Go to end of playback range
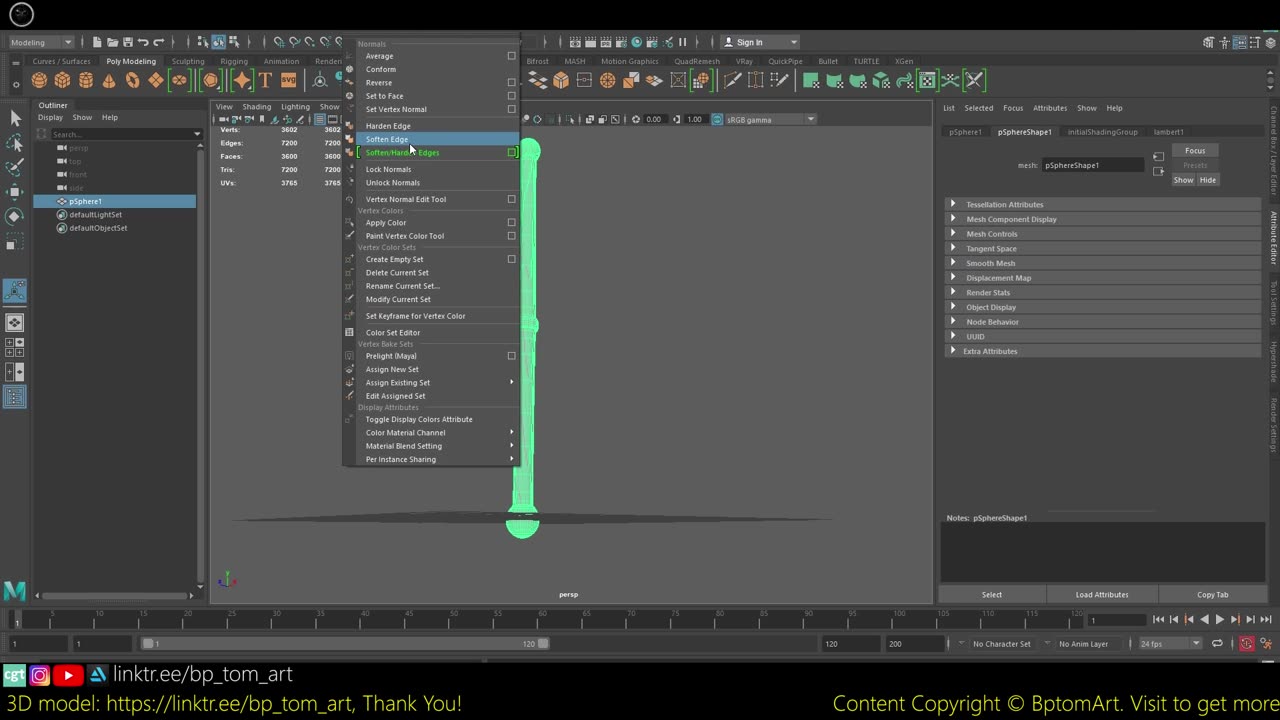This screenshot has width=1280, height=720. coord(1266,620)
